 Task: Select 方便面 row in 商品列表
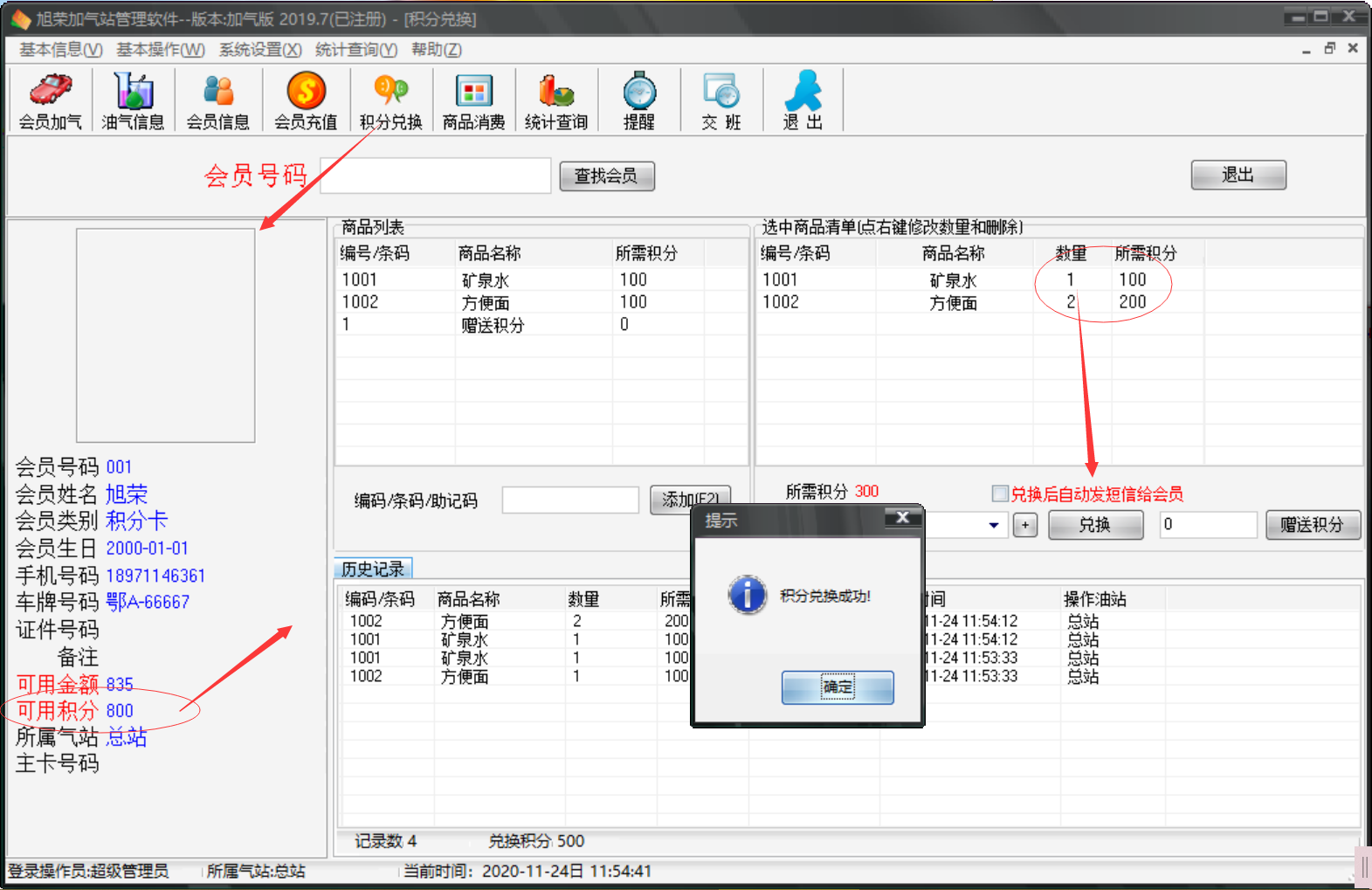pos(541,302)
